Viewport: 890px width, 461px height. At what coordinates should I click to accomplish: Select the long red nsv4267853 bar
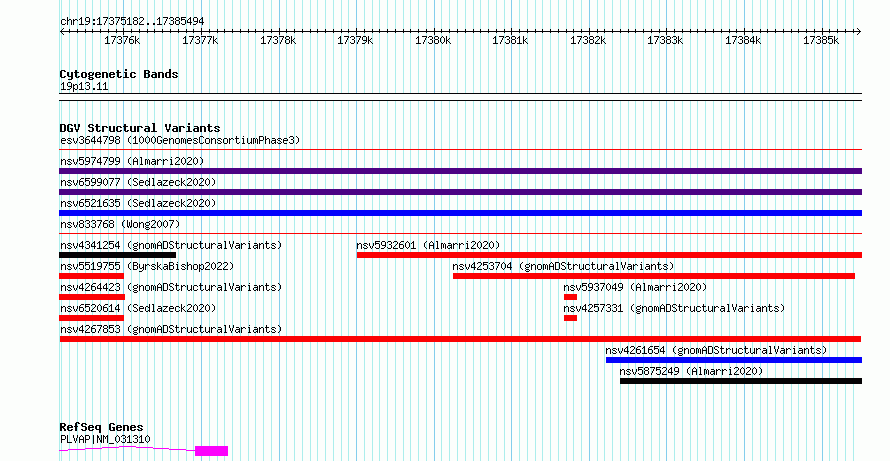click(460, 339)
